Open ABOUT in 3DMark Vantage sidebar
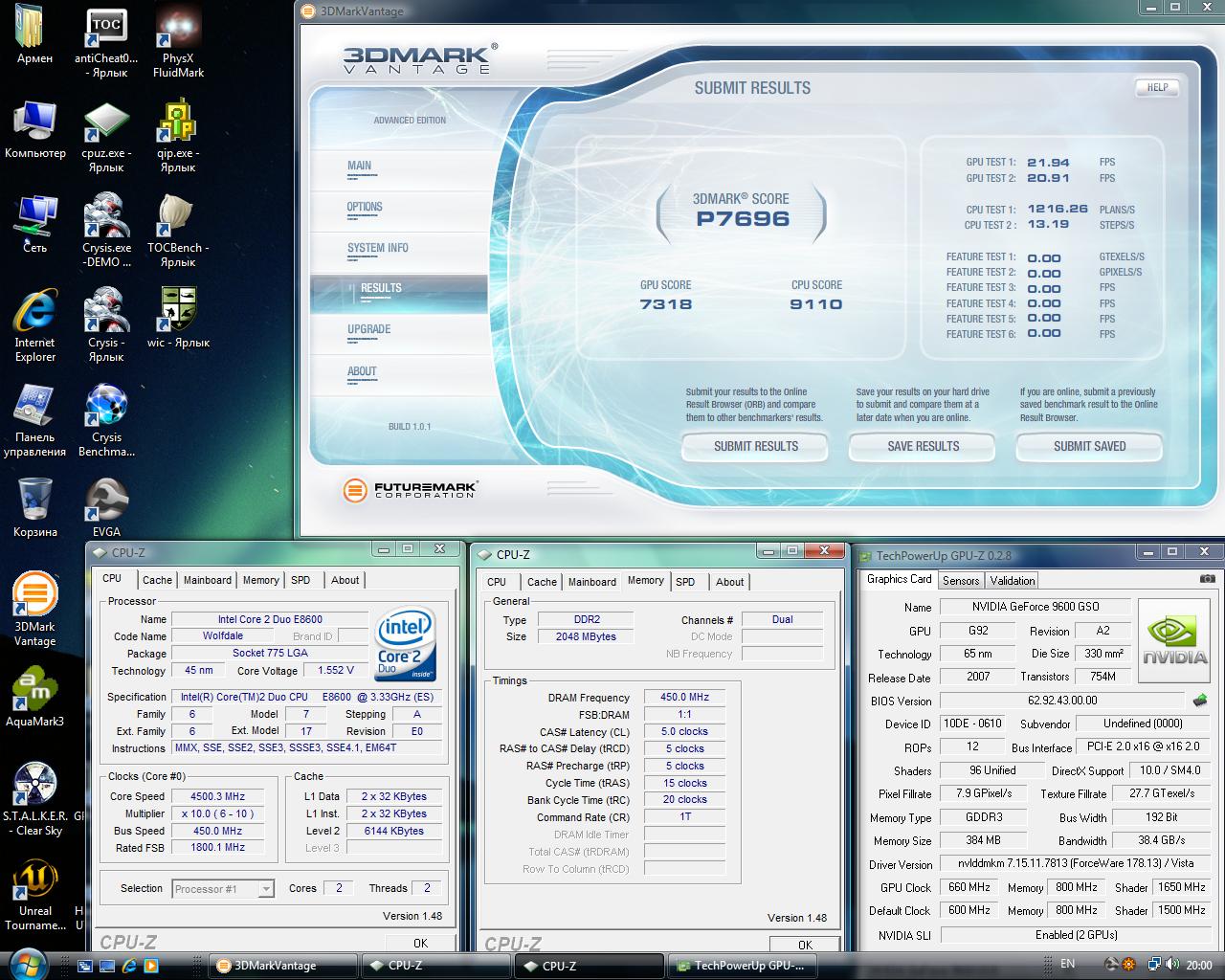The width and height of the screenshot is (1225, 980). [362, 371]
